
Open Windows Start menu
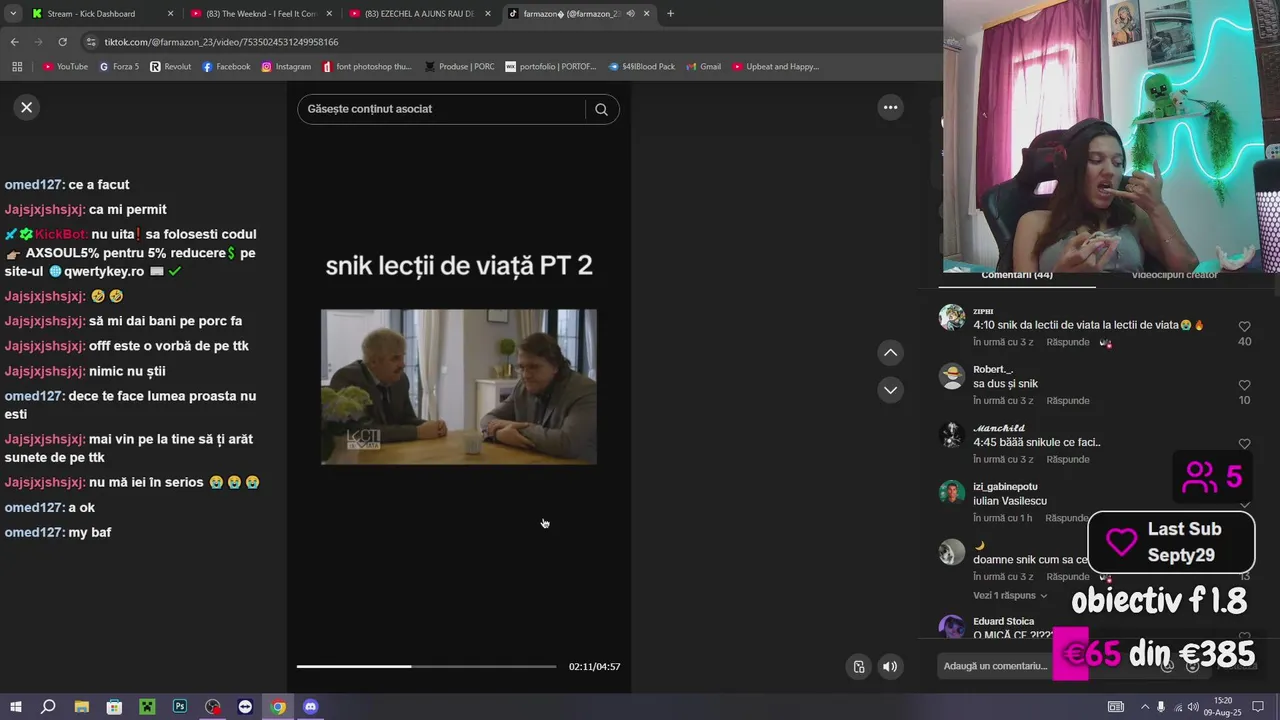(14, 707)
